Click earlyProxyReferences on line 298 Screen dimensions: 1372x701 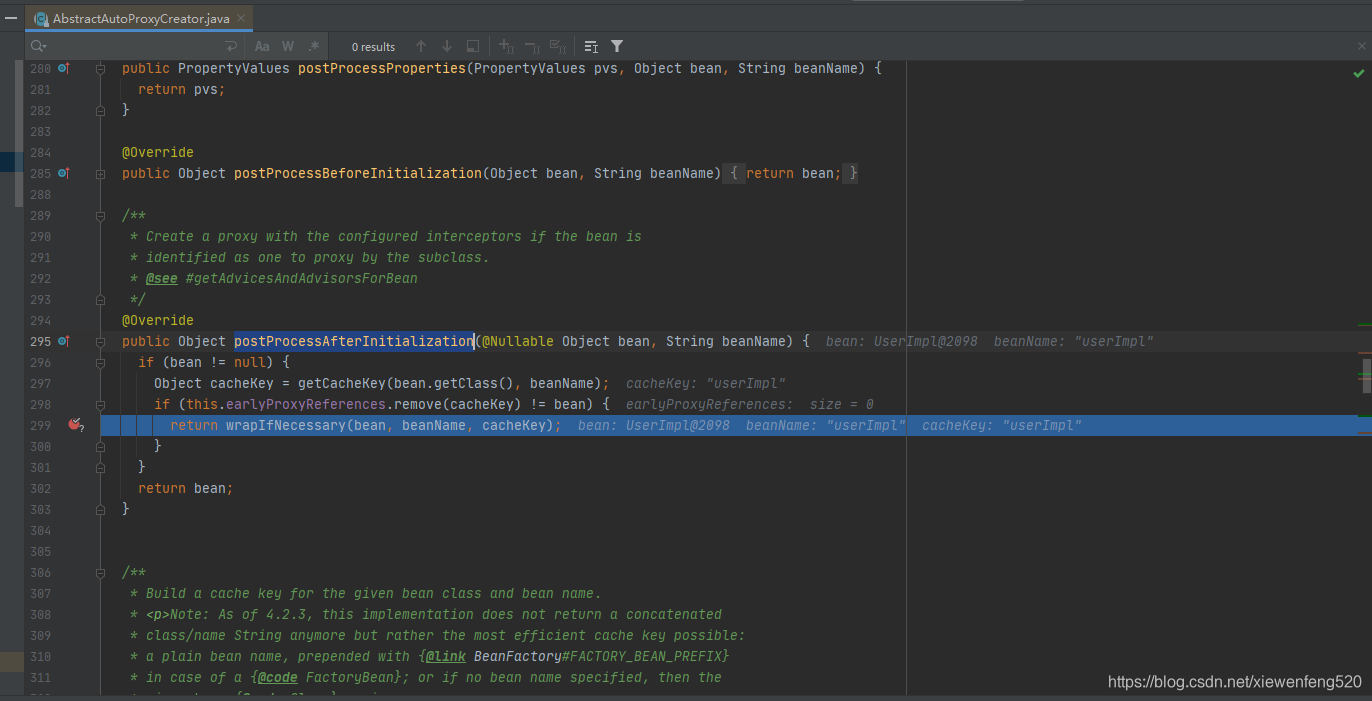(298, 404)
